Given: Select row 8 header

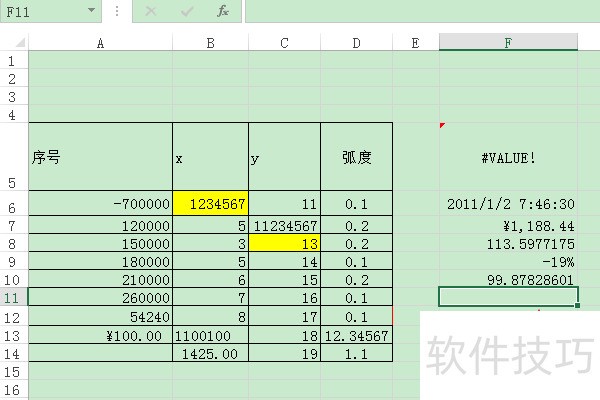Looking at the screenshot, I should [12, 243].
